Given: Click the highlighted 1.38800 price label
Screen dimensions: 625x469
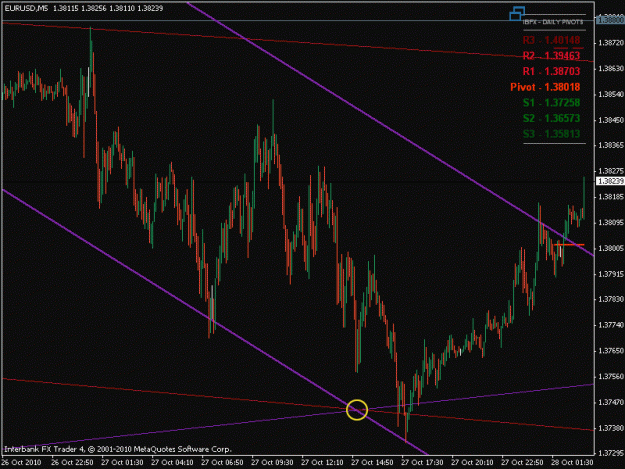Looking at the screenshot, I should [610, 19].
